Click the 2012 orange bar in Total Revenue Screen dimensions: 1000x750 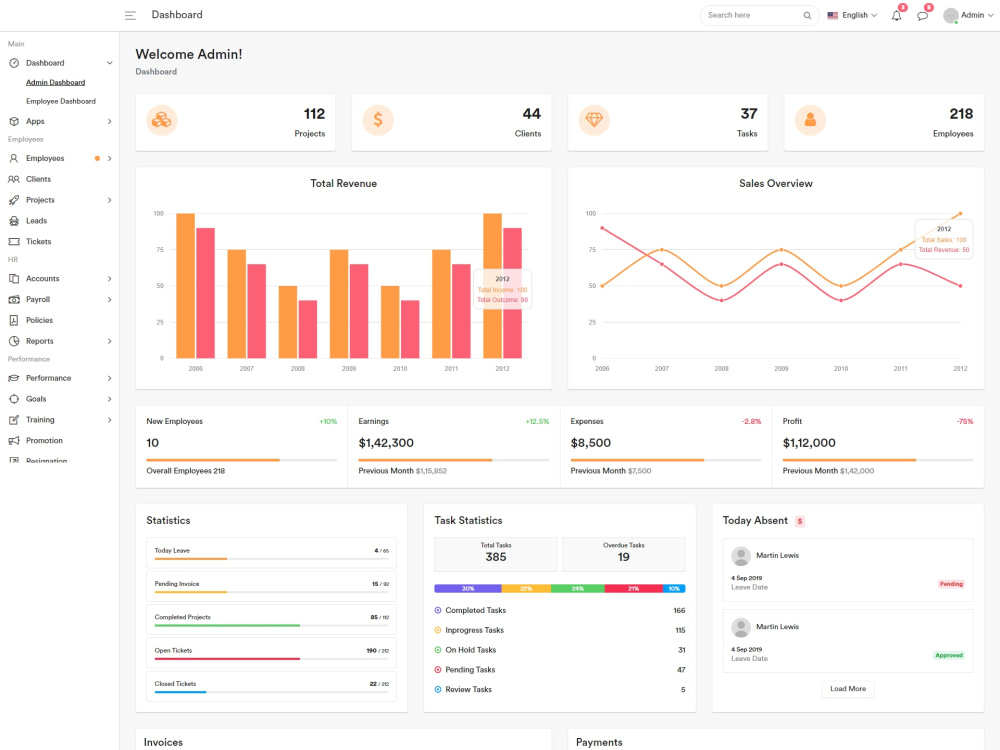(492, 286)
